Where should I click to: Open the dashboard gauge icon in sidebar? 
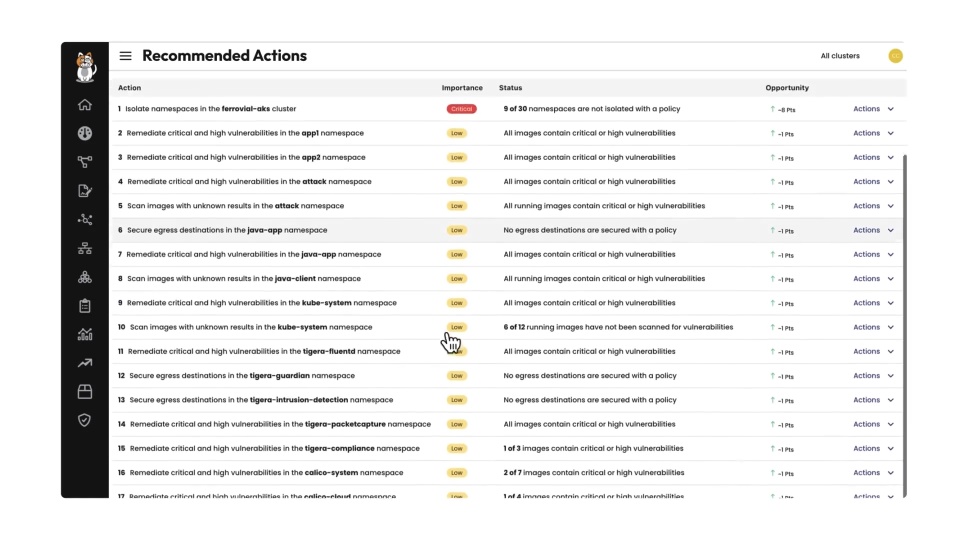[x=84, y=133]
